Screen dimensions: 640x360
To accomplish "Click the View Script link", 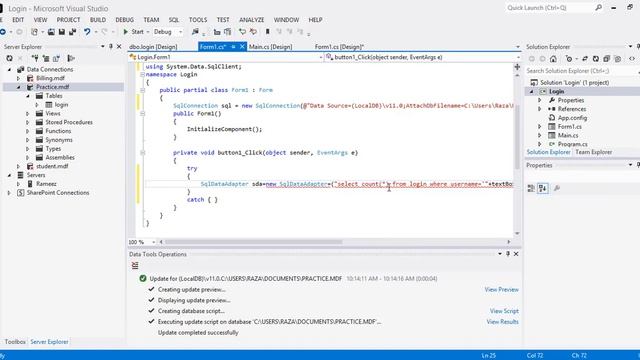I will click(x=504, y=311).
